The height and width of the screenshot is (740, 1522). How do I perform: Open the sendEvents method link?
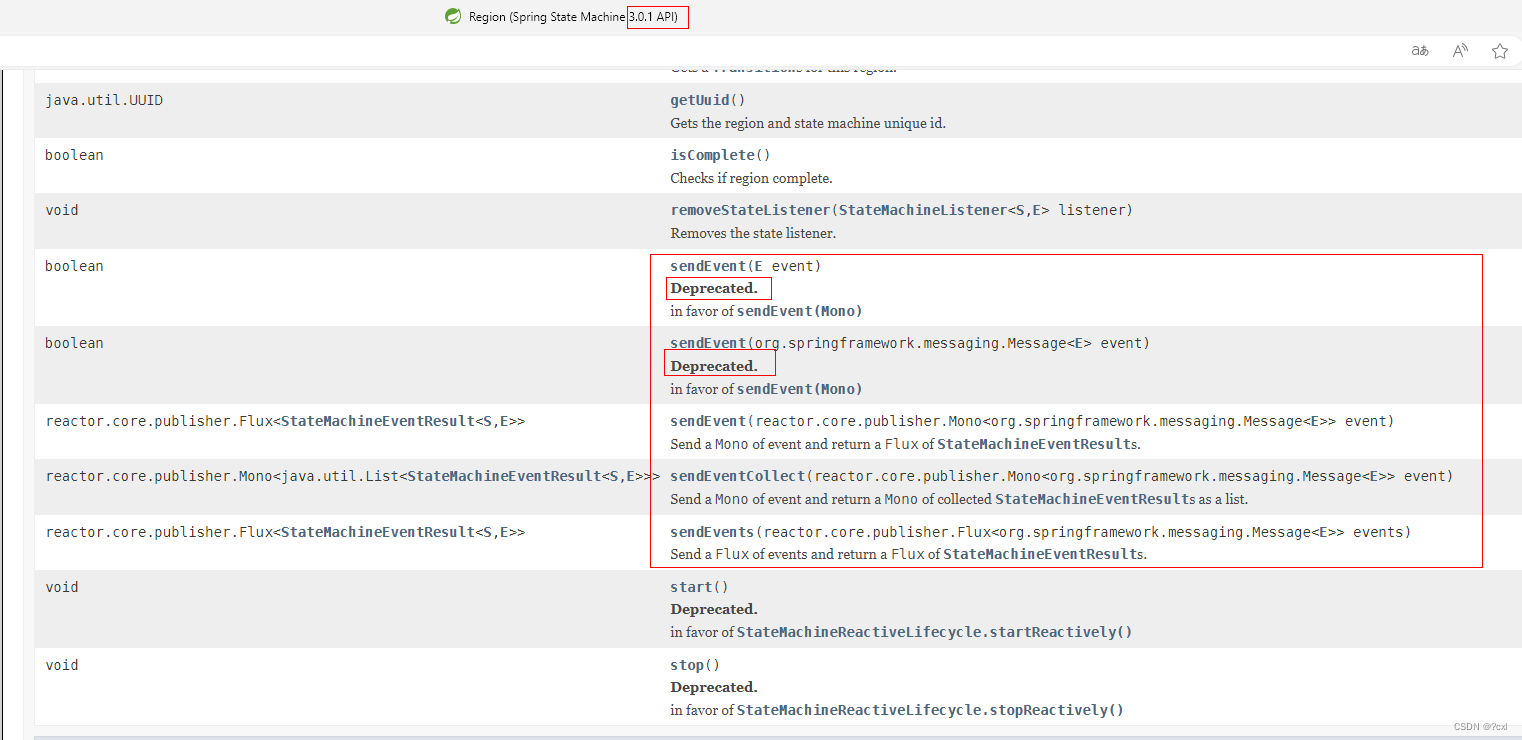(x=712, y=532)
